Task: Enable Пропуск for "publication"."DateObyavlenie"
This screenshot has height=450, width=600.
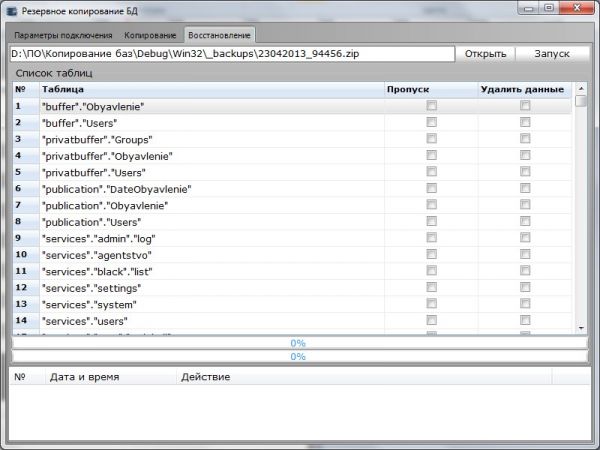Action: [x=431, y=188]
